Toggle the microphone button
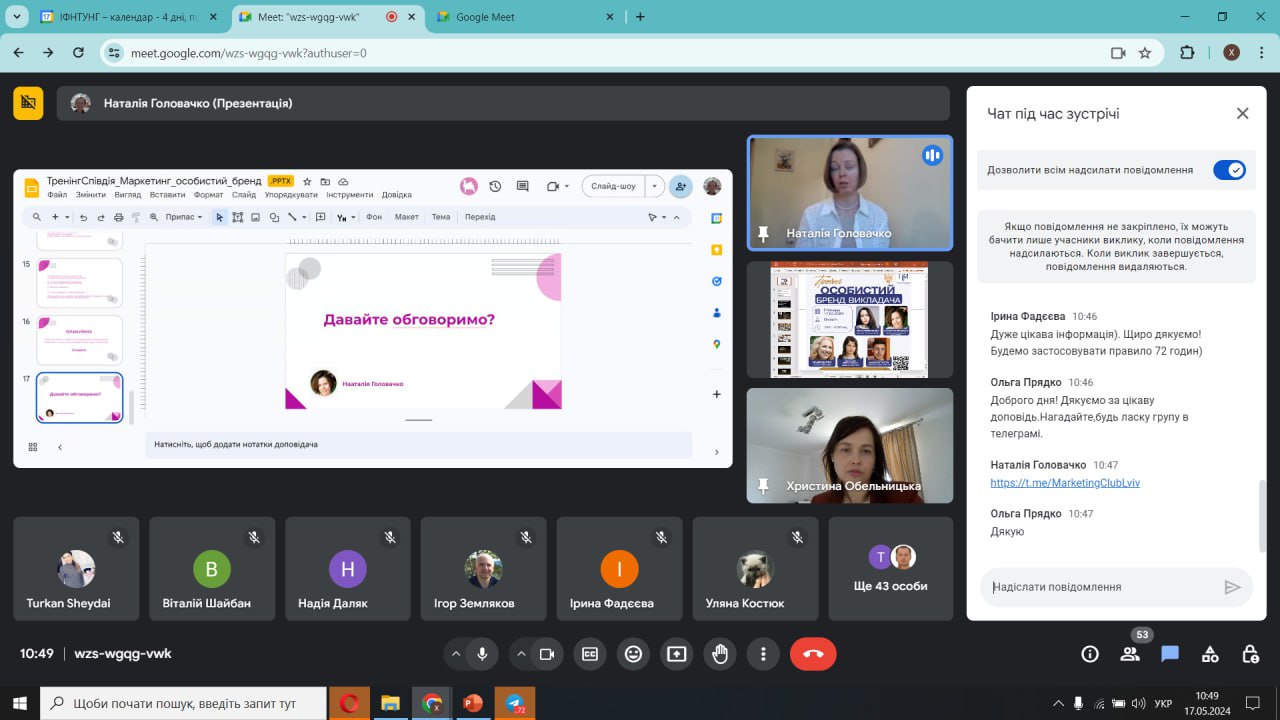Screen dimensions: 1280x720 point(482,654)
